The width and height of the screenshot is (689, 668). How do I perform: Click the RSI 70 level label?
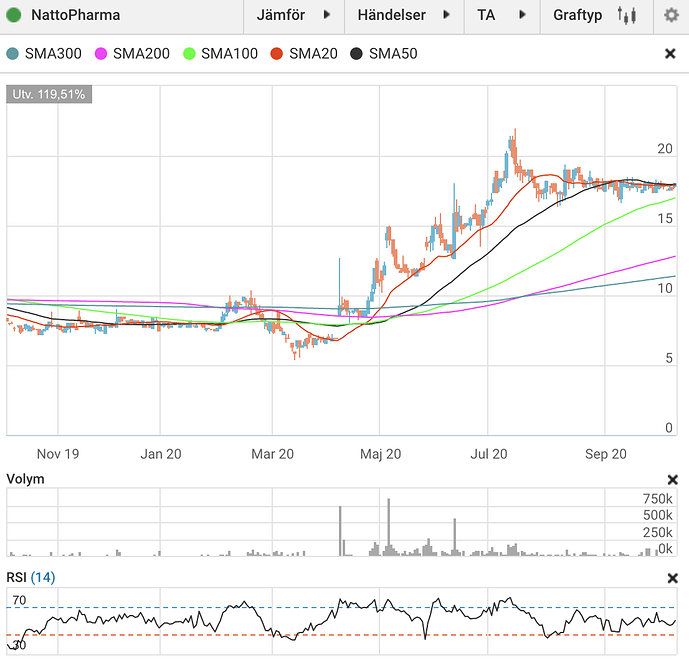19,600
